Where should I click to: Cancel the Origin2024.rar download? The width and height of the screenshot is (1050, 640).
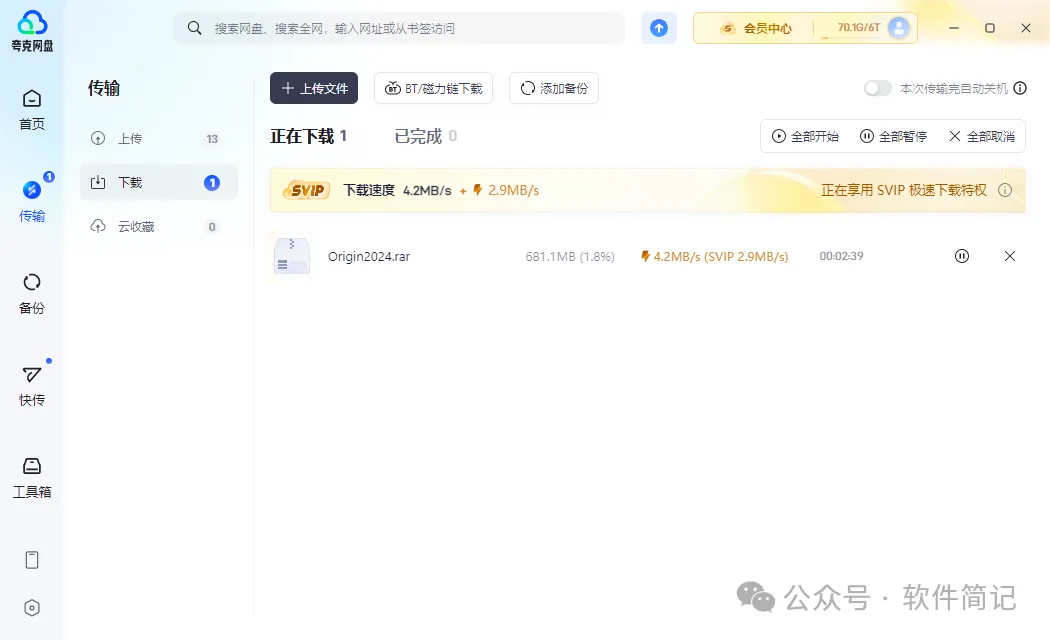coord(1010,256)
